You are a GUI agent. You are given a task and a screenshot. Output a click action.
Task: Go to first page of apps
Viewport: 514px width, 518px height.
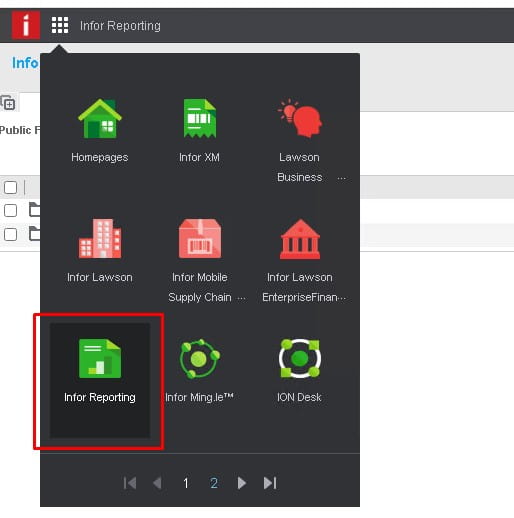coord(130,483)
